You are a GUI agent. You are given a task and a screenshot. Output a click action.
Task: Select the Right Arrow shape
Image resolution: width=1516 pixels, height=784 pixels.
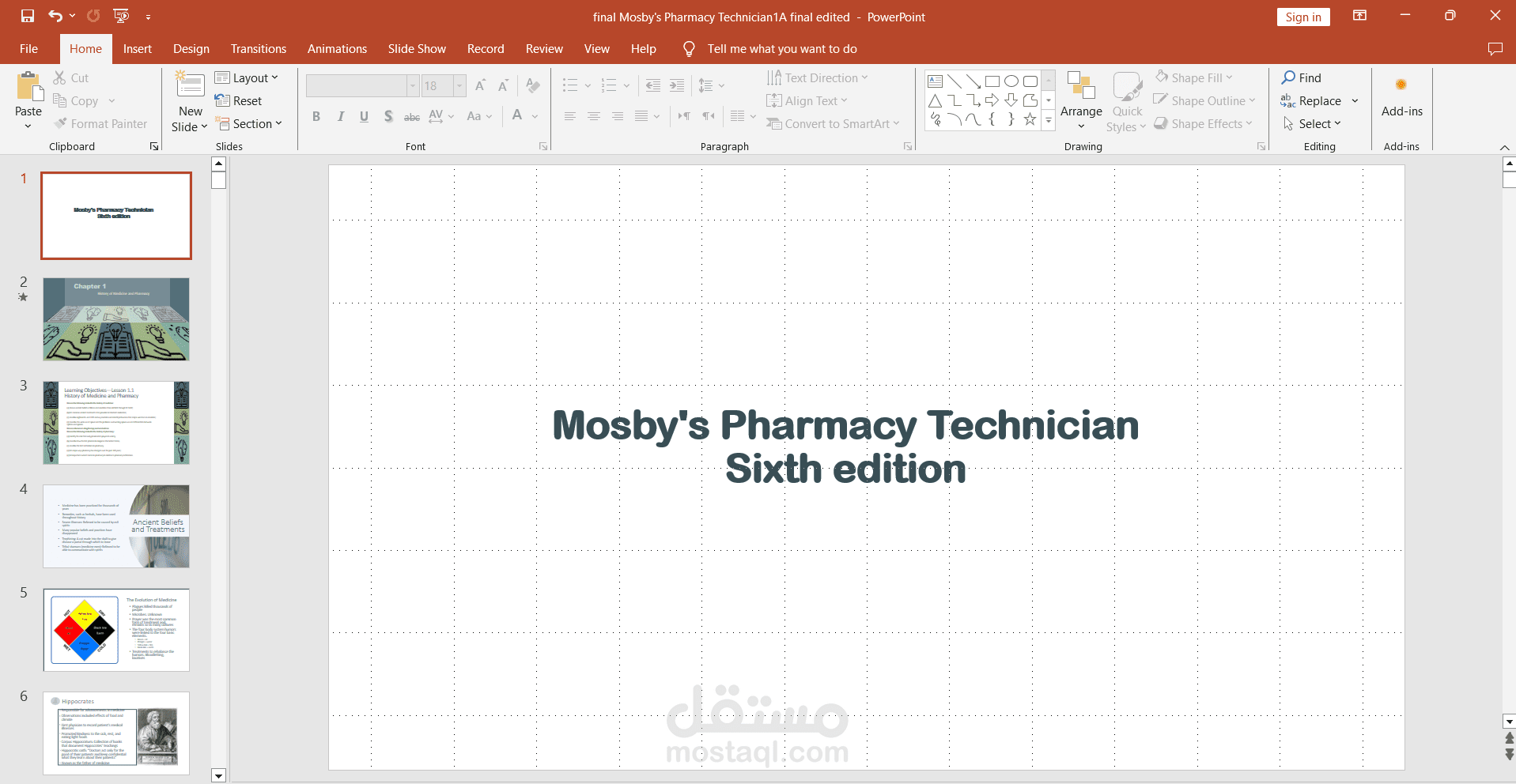(x=992, y=100)
